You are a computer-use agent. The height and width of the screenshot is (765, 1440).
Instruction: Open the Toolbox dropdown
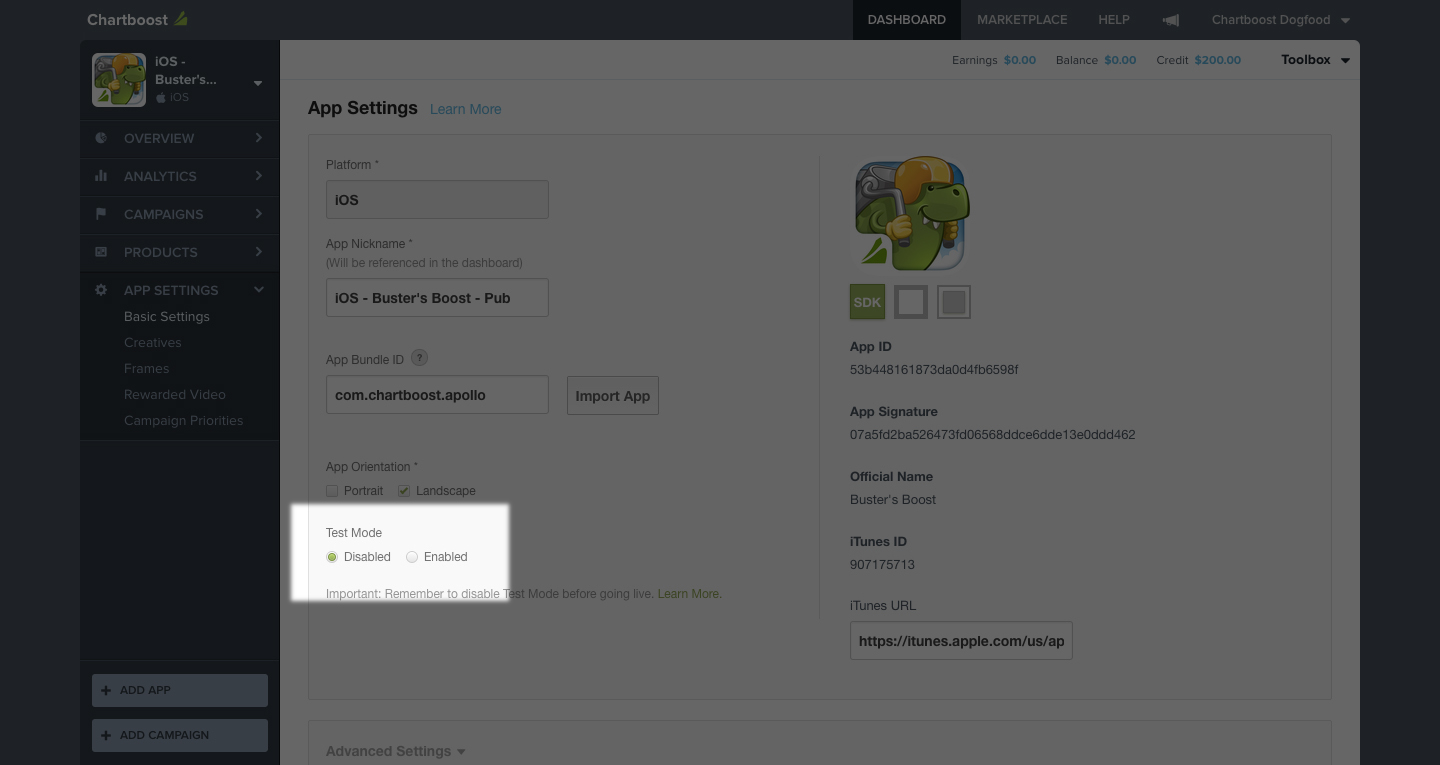pos(1315,60)
